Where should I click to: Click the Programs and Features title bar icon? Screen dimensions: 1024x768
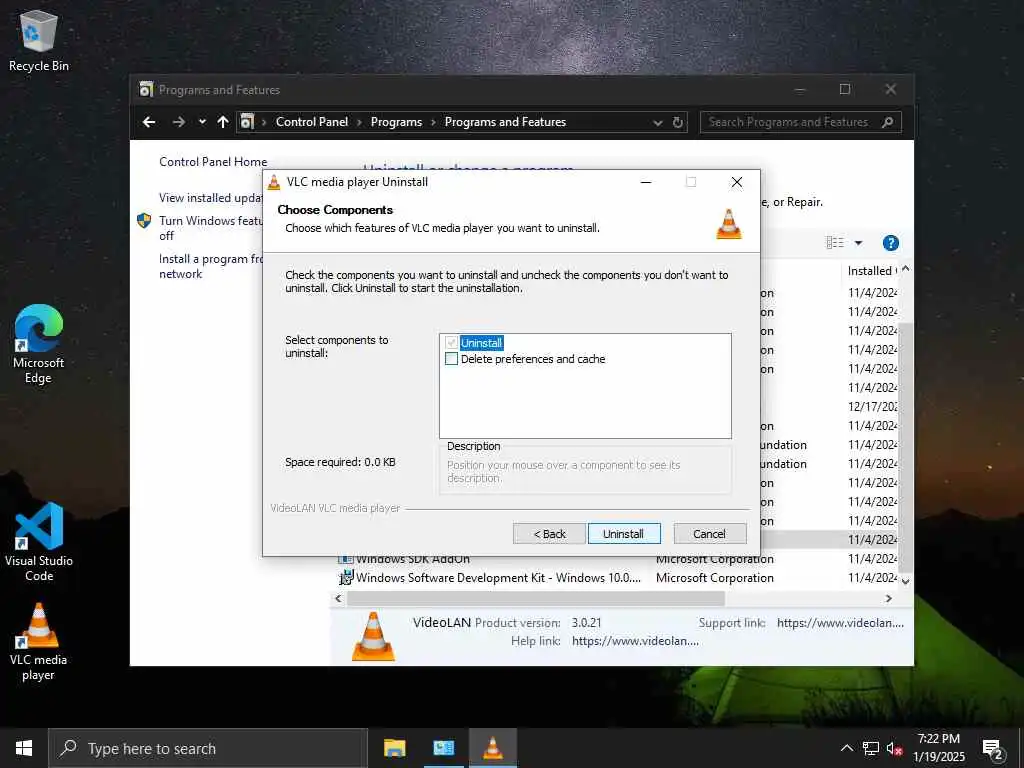pyautogui.click(x=146, y=89)
